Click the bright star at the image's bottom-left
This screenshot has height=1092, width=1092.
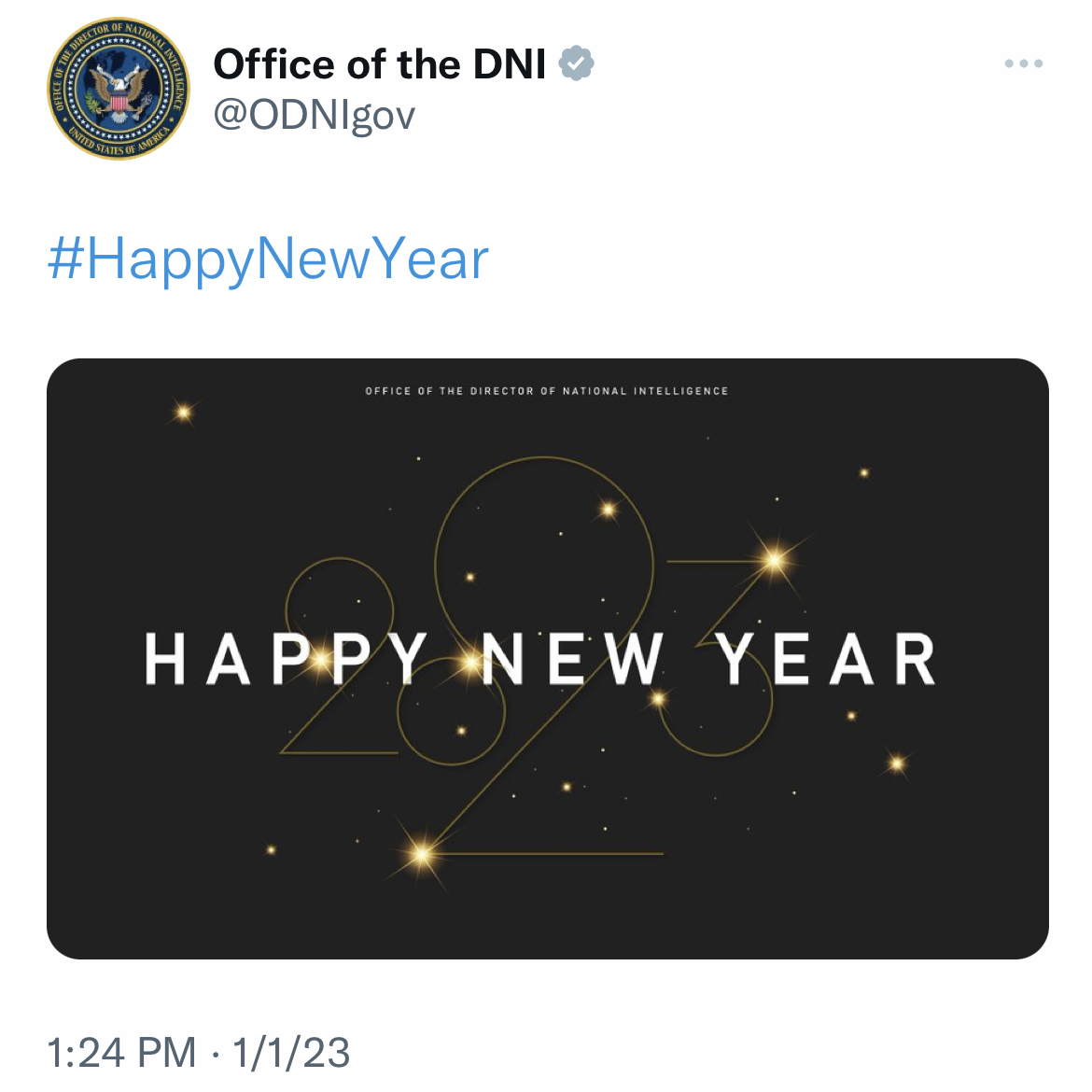pyautogui.click(x=422, y=853)
